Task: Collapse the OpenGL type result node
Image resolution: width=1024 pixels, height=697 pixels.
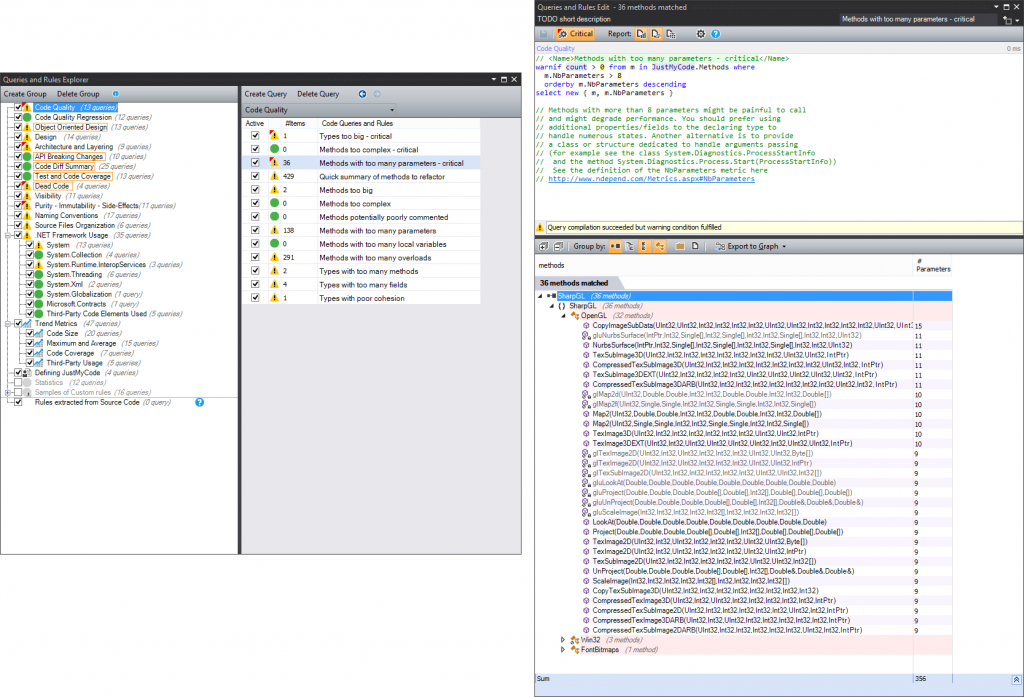Action: (564, 316)
